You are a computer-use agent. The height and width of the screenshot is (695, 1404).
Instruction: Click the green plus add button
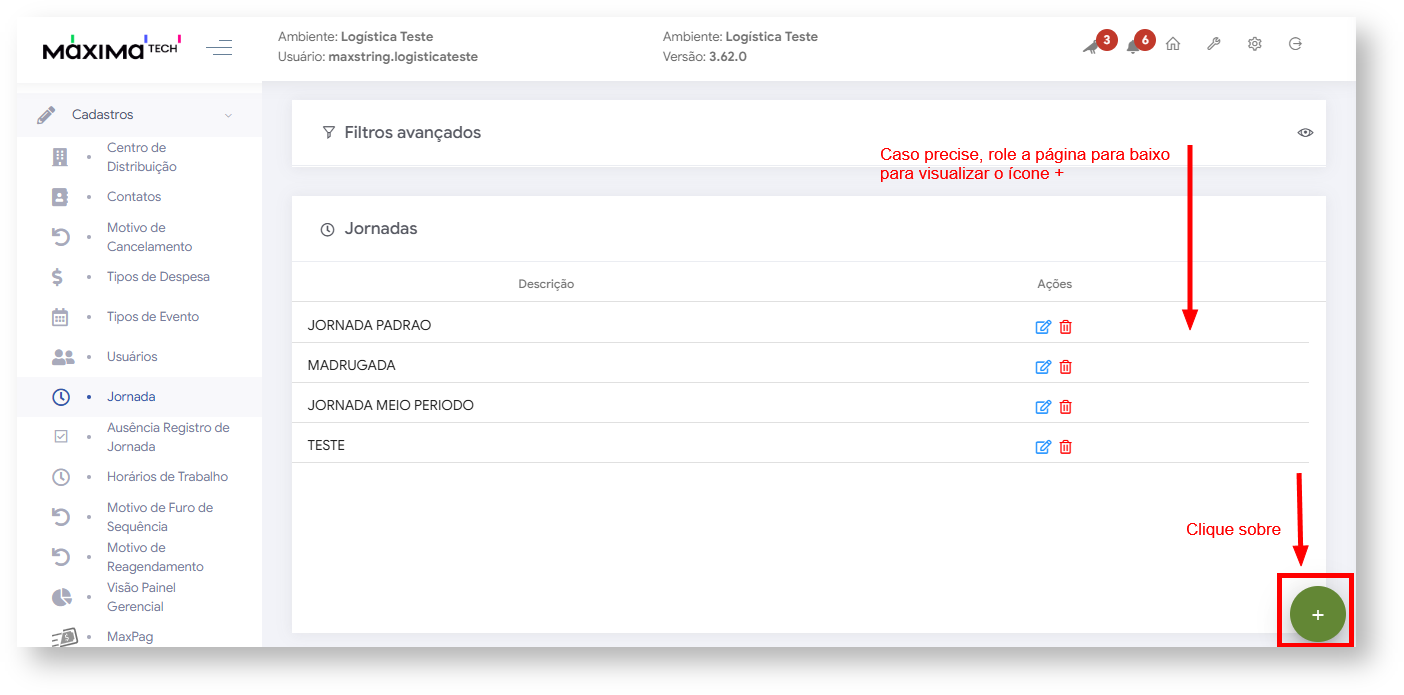(1317, 614)
